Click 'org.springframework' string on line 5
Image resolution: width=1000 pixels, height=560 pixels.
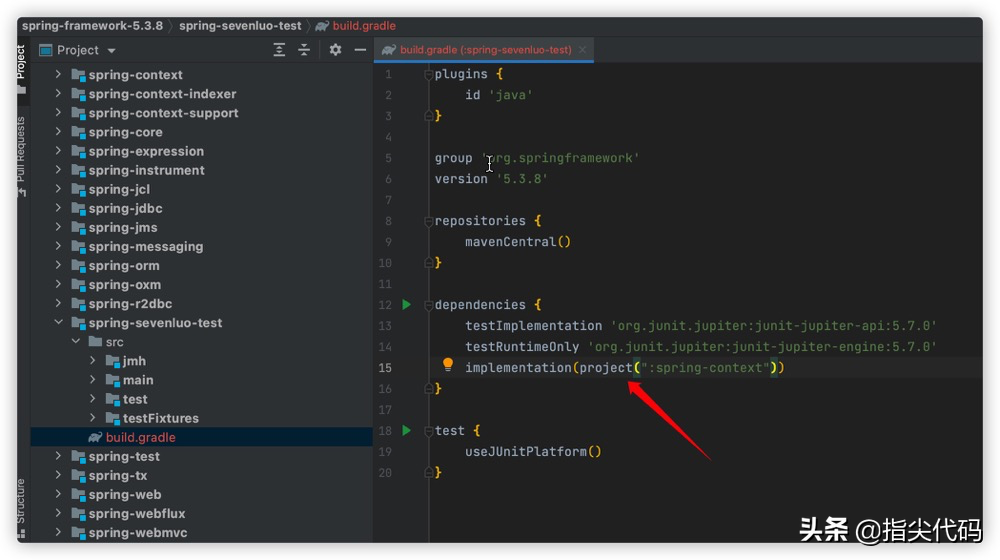pos(560,158)
